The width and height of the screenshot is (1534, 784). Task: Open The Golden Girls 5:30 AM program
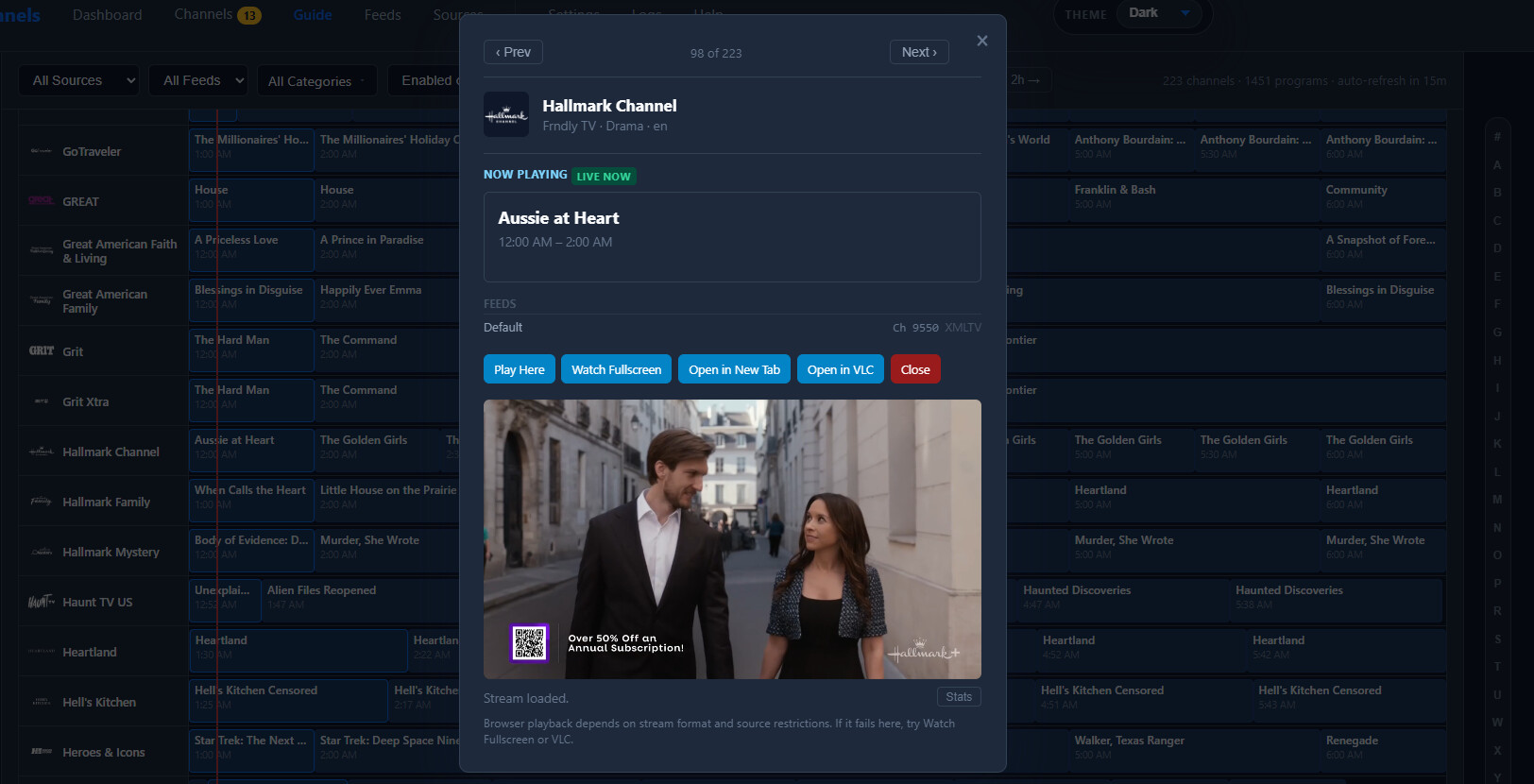[x=1256, y=451]
